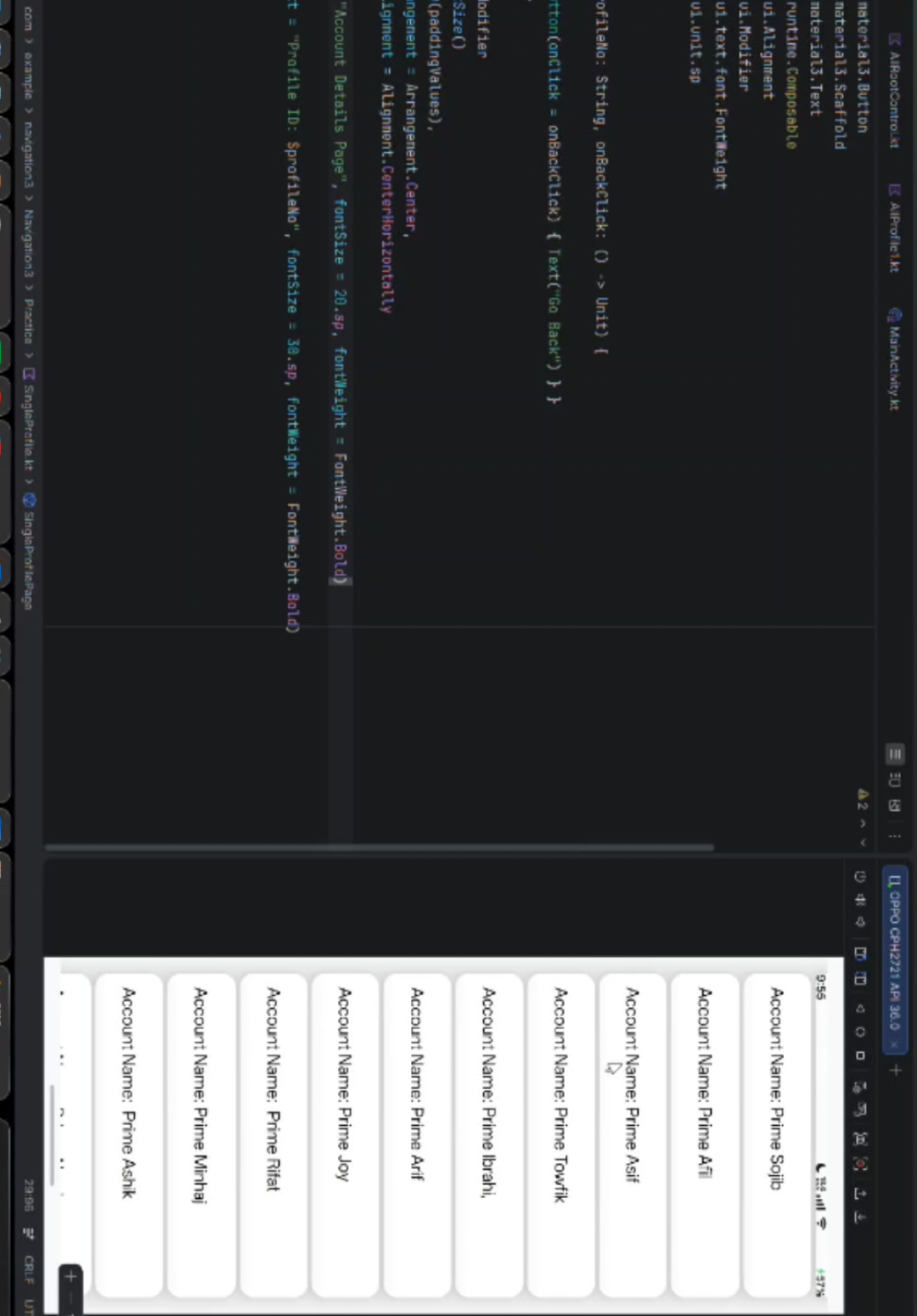Click the material3.Scaffold import line
This screenshot has width=917, height=1316.
pos(840,75)
